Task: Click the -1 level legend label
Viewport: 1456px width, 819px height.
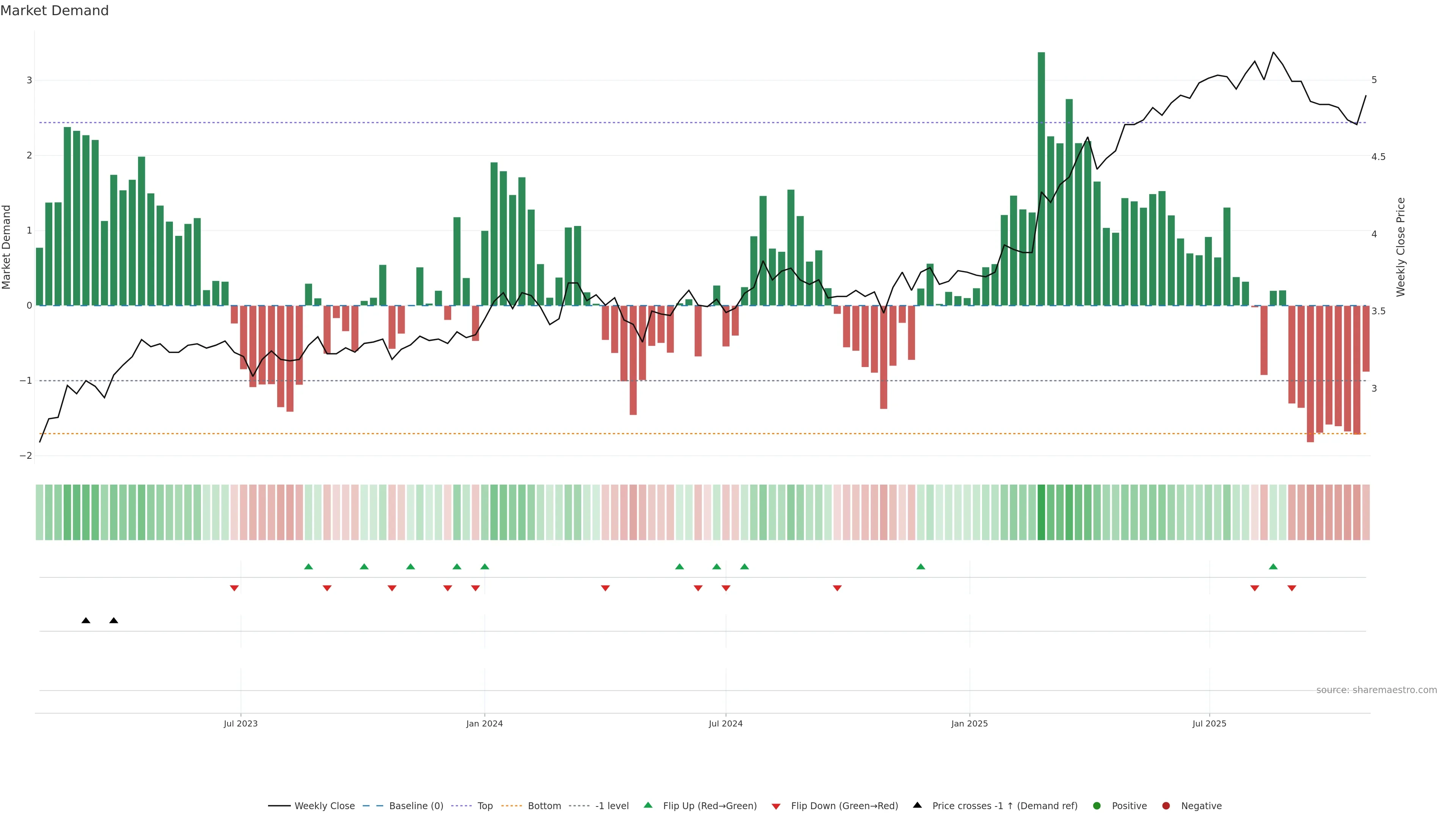Action: pos(612,805)
